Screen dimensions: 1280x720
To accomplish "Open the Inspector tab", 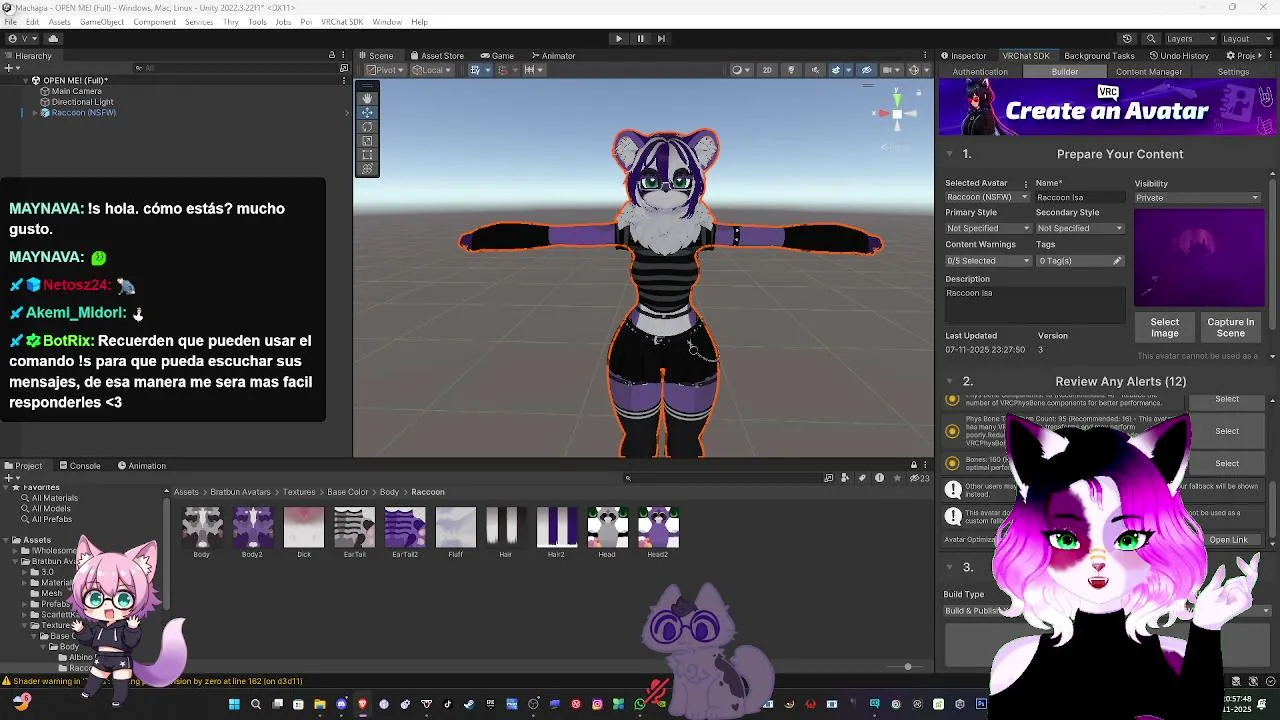I will (964, 56).
